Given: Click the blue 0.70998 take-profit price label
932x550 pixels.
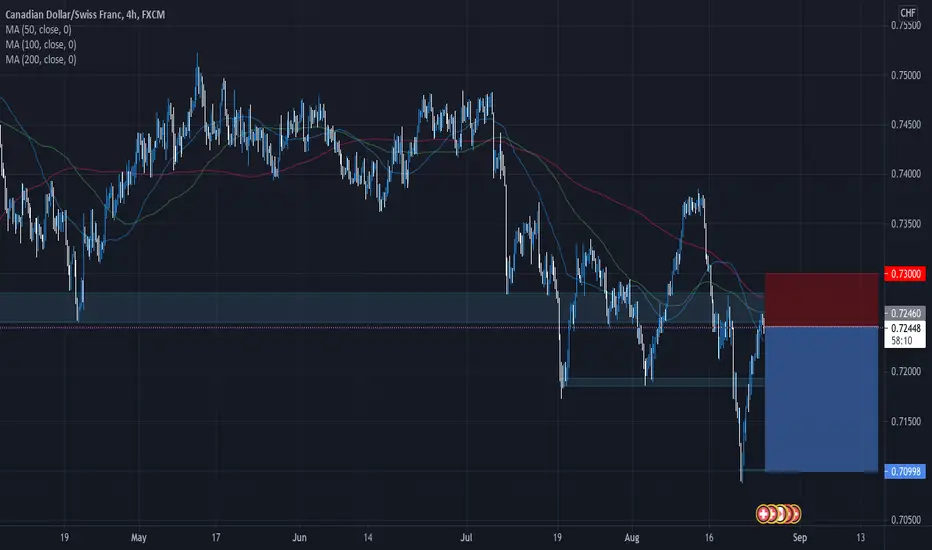Looking at the screenshot, I should (905, 472).
